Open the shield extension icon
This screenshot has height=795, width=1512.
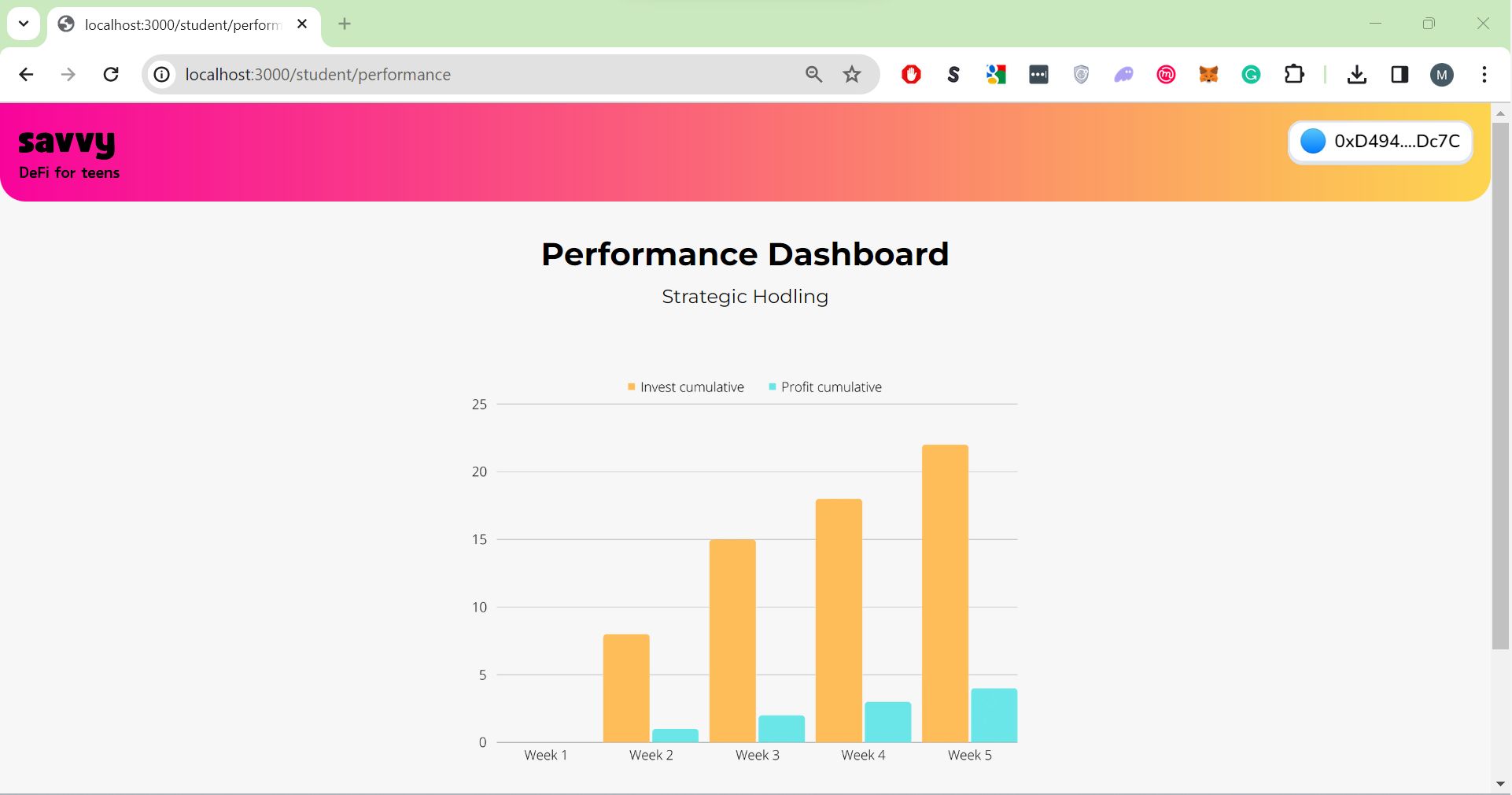[1081, 74]
